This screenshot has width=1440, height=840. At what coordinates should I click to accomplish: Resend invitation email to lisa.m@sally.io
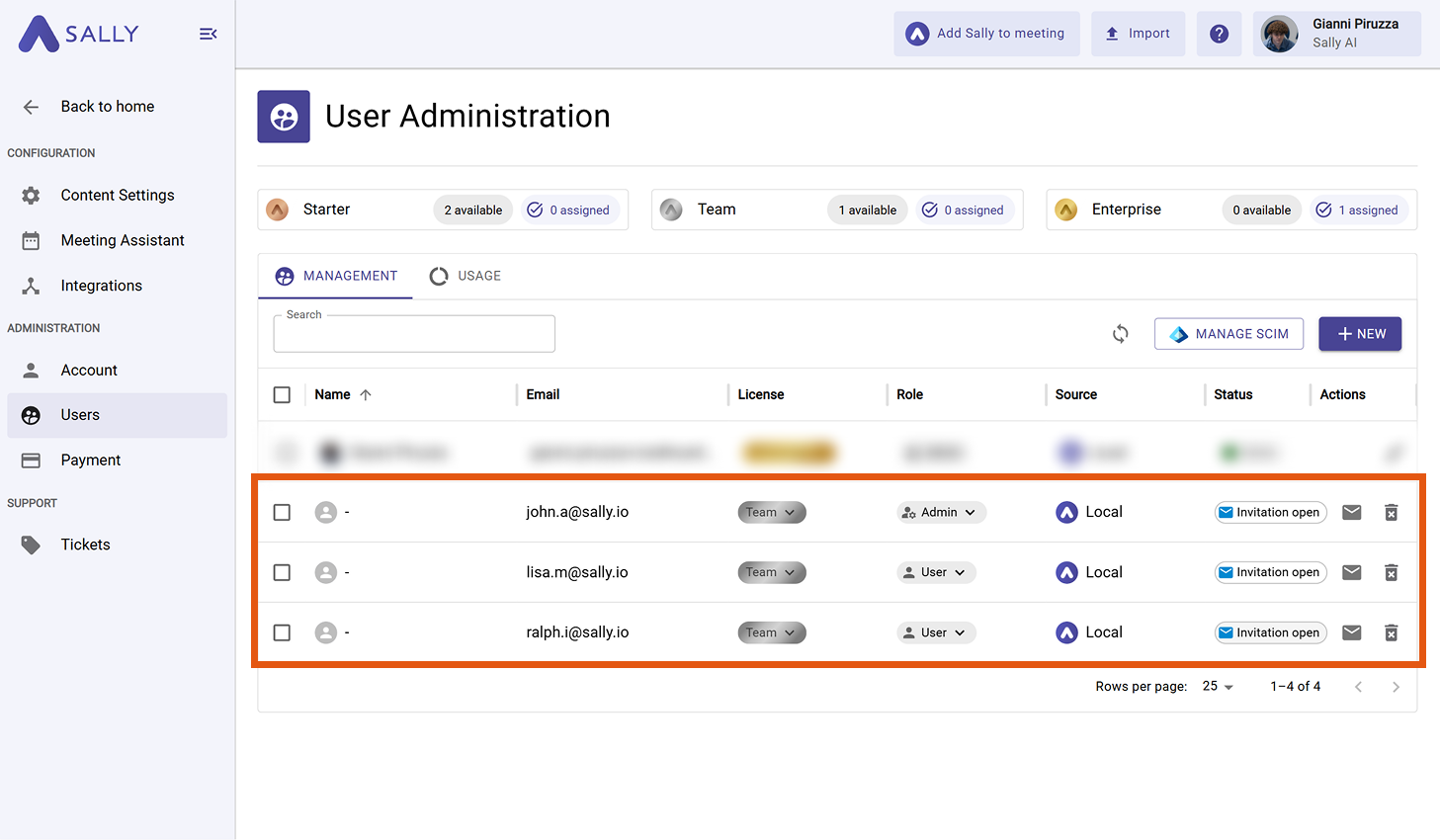point(1351,572)
